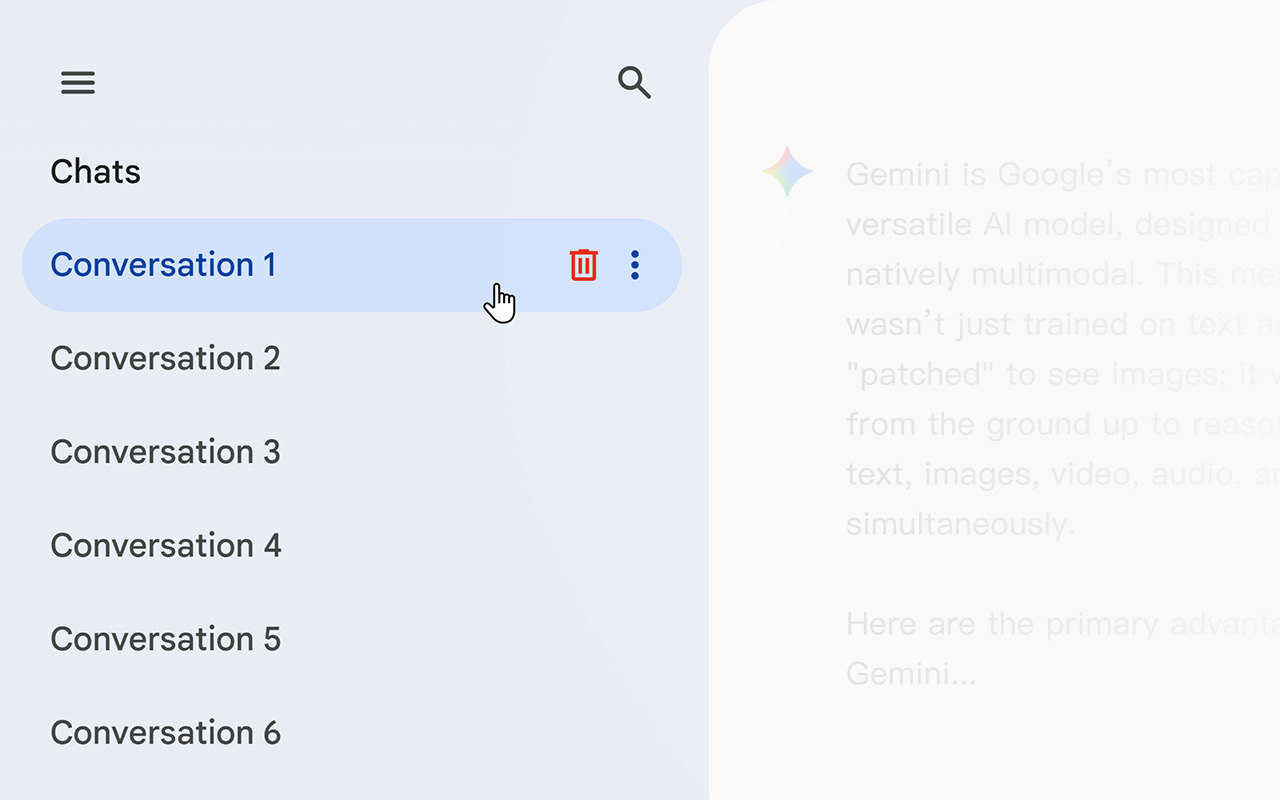Open the hamburger main menu
This screenshot has width=1280, height=800.
tap(78, 82)
